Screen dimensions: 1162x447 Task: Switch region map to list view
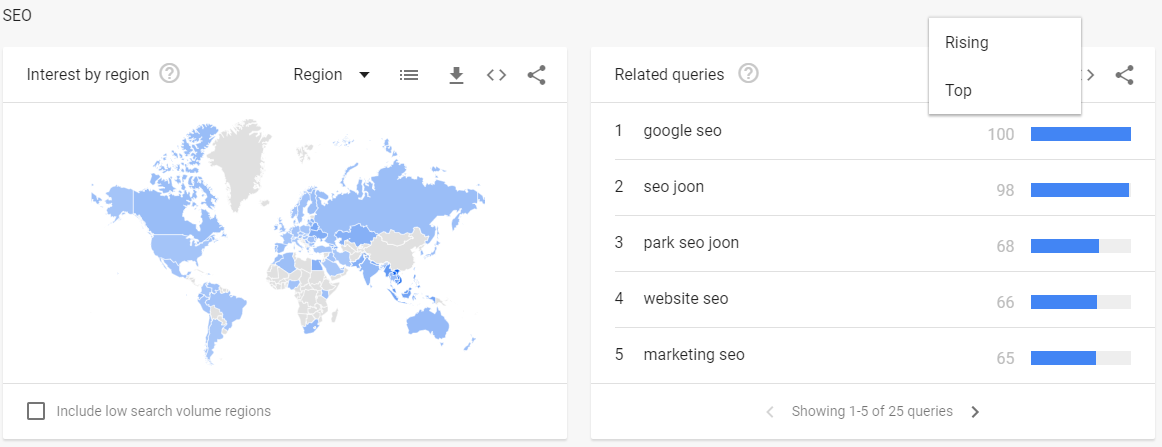(x=409, y=75)
